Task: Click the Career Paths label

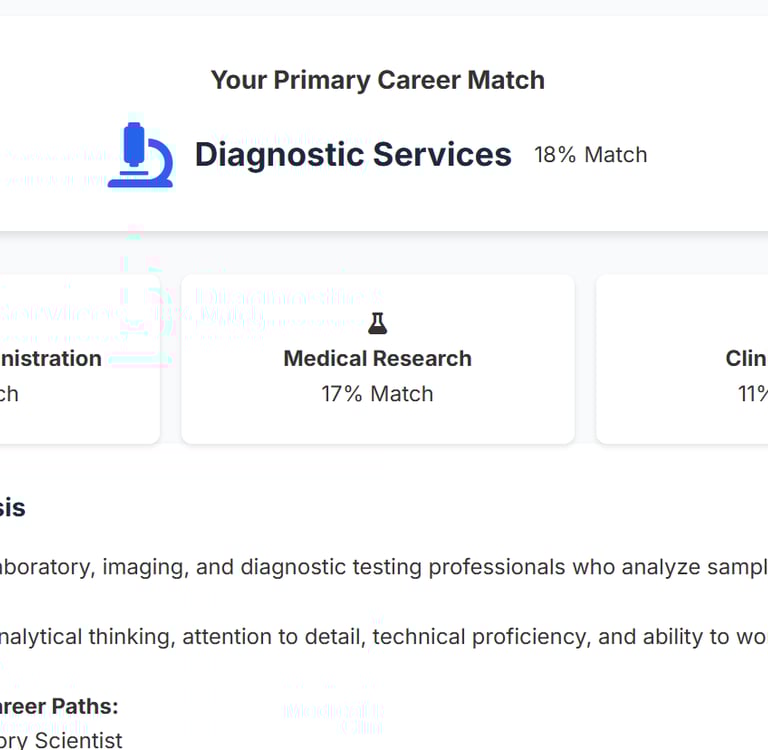Action: 59,706
